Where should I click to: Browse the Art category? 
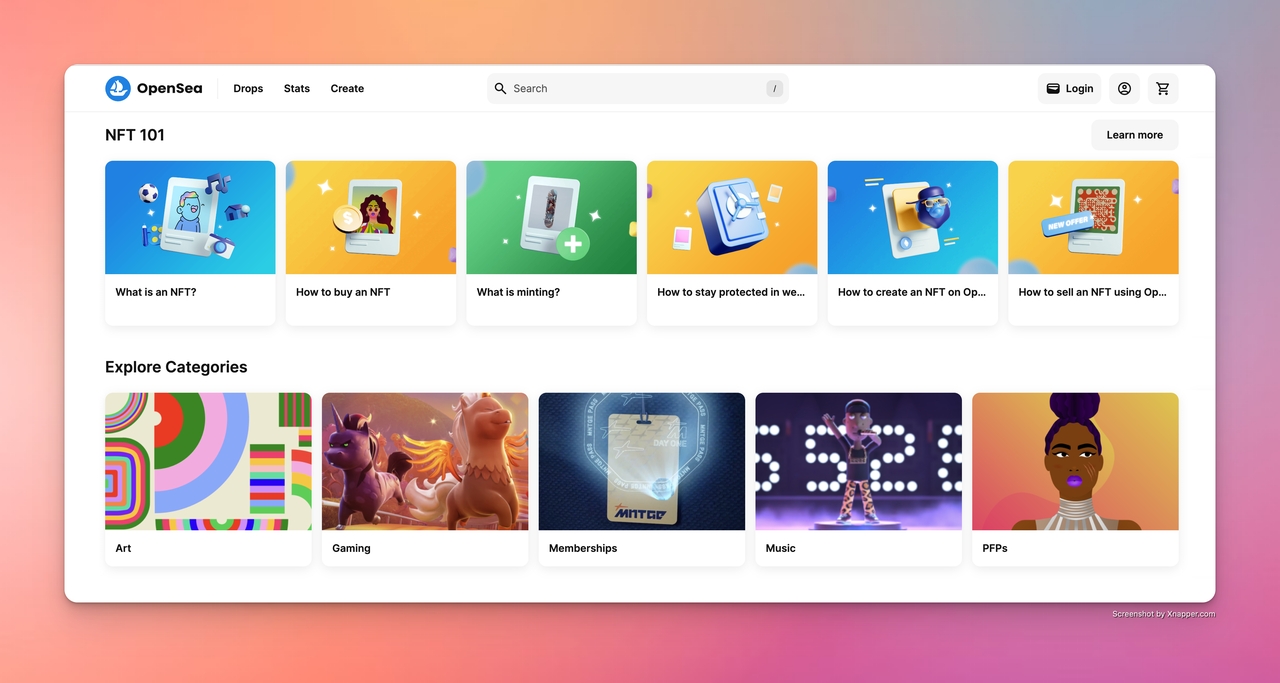208,478
